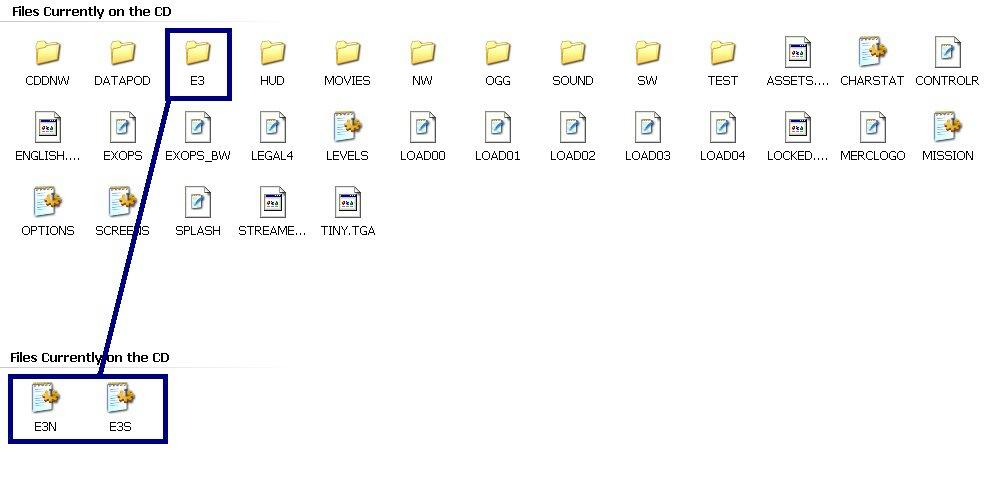Click the LEVELS file name label
The image size is (990, 500).
click(x=347, y=156)
